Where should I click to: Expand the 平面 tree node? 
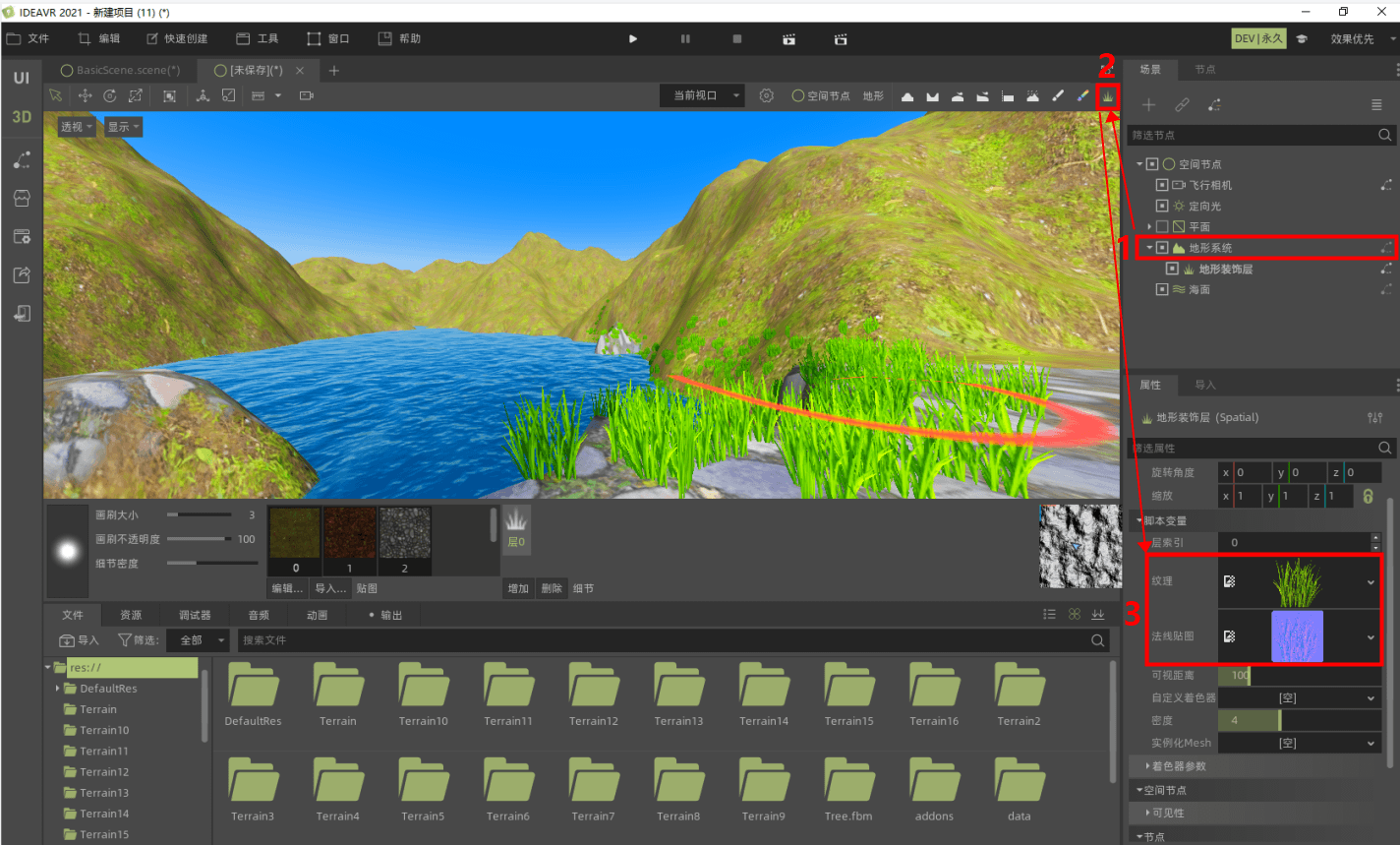1149,226
